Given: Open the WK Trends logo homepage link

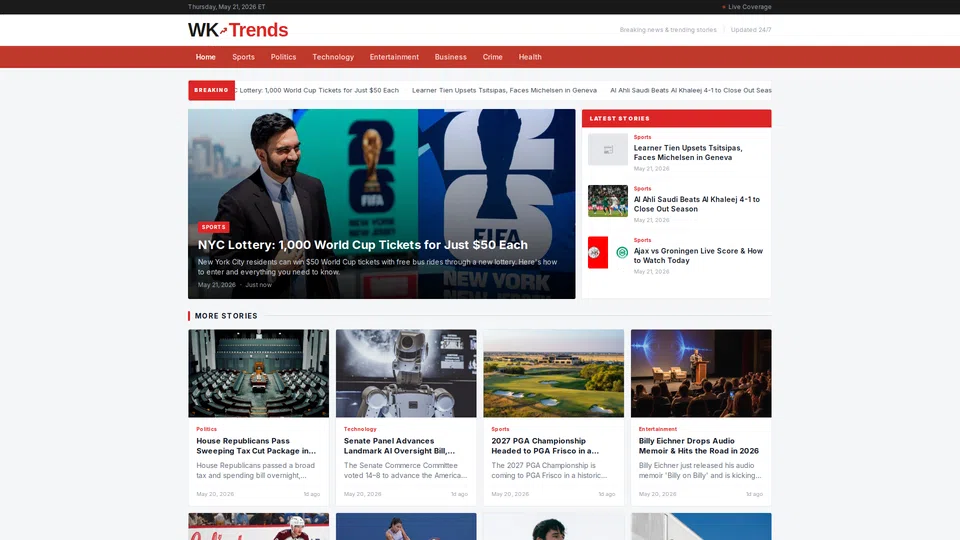Looking at the screenshot, I should click(238, 30).
